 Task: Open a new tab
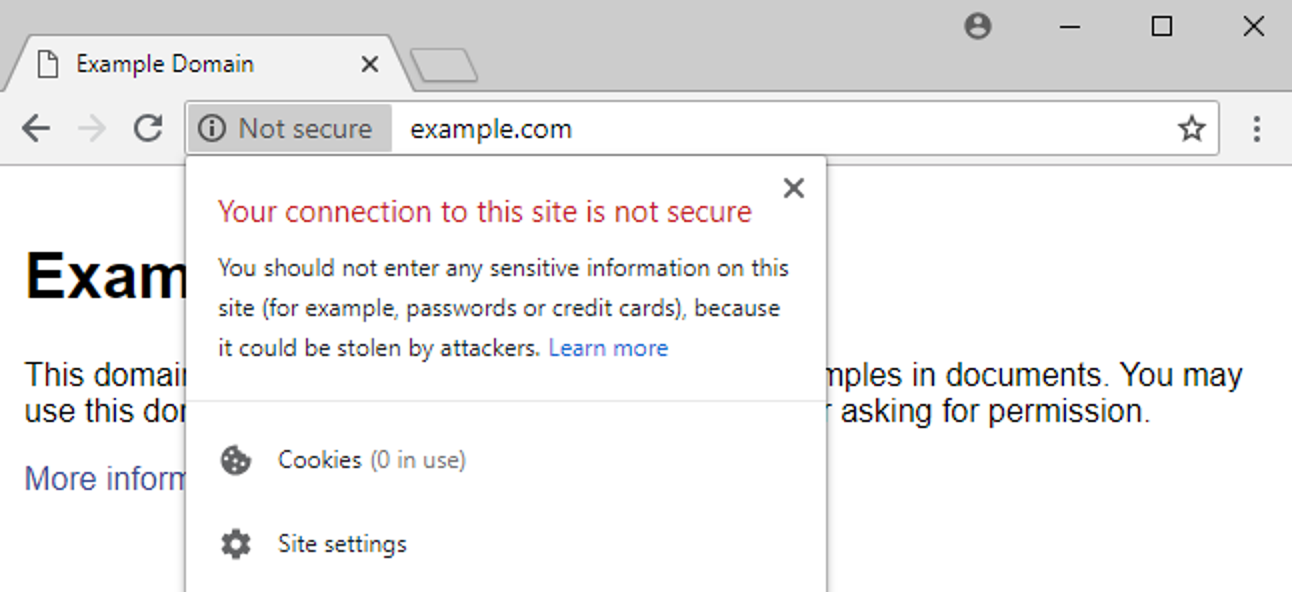444,66
